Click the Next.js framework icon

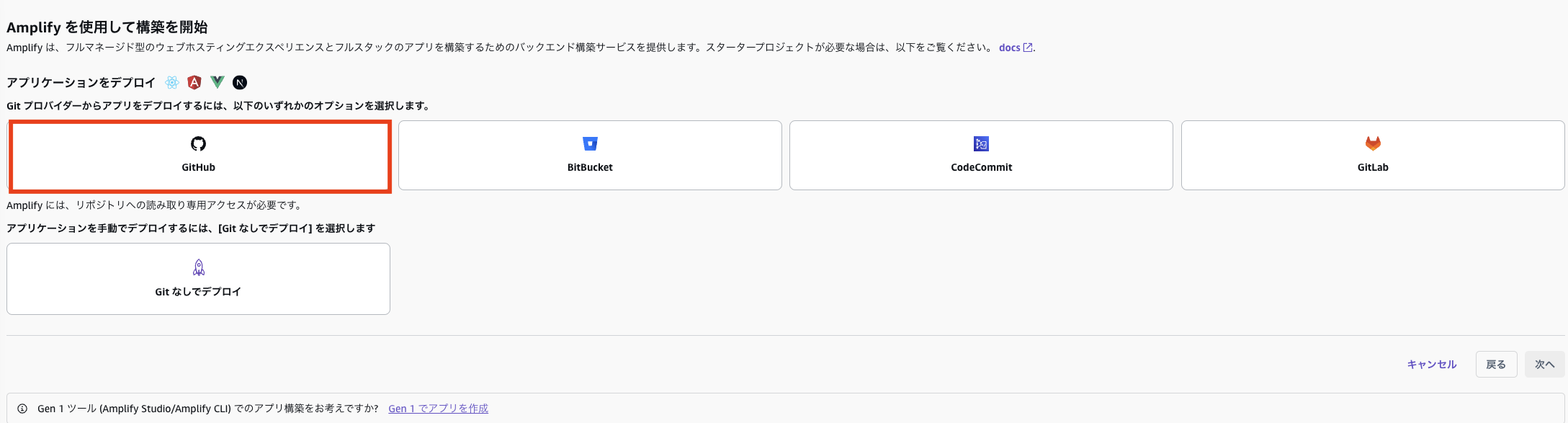(x=240, y=82)
